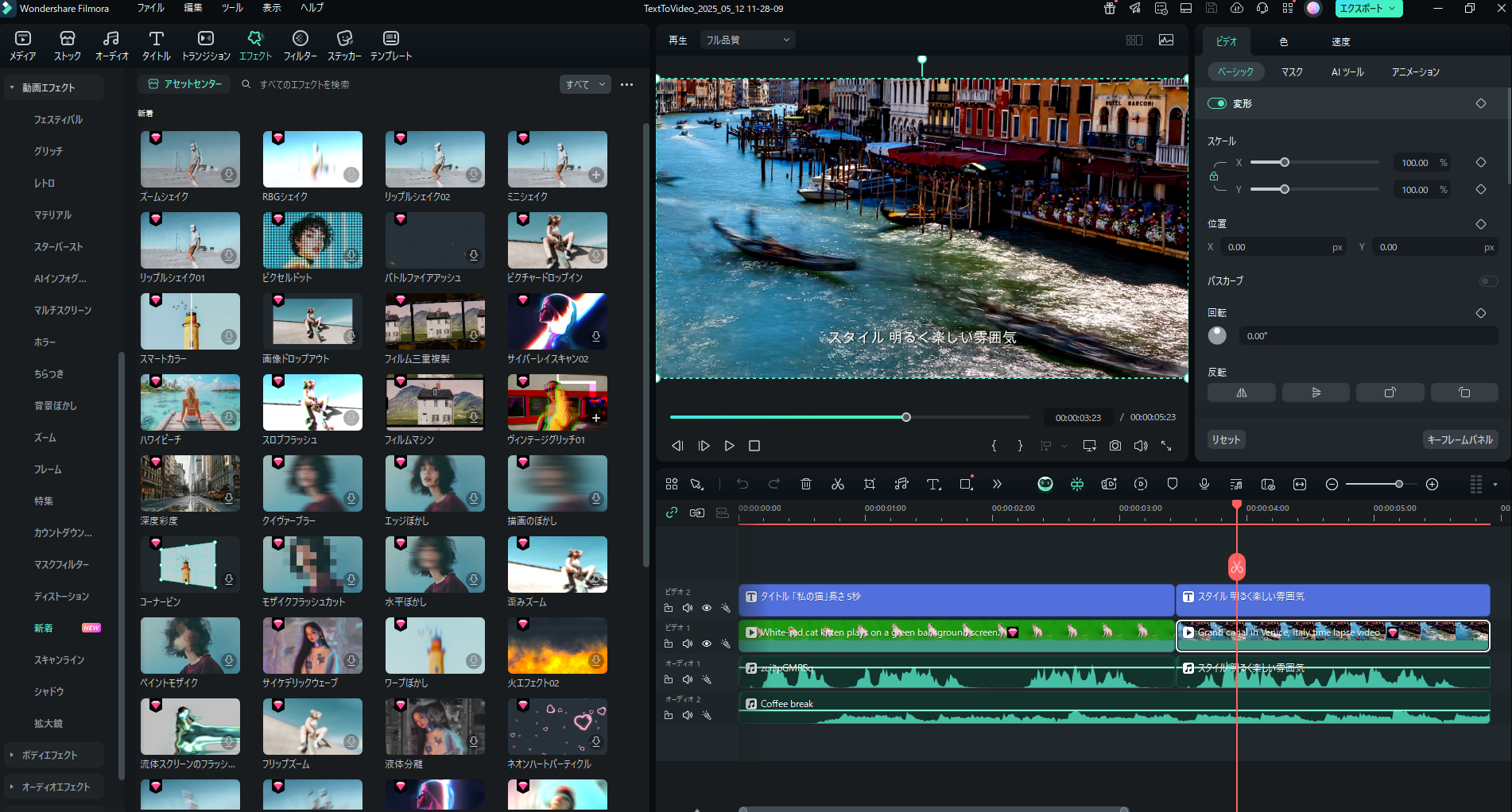Open the タイトル titles panel icon
Image resolution: width=1512 pixels, height=812 pixels.
[157, 45]
